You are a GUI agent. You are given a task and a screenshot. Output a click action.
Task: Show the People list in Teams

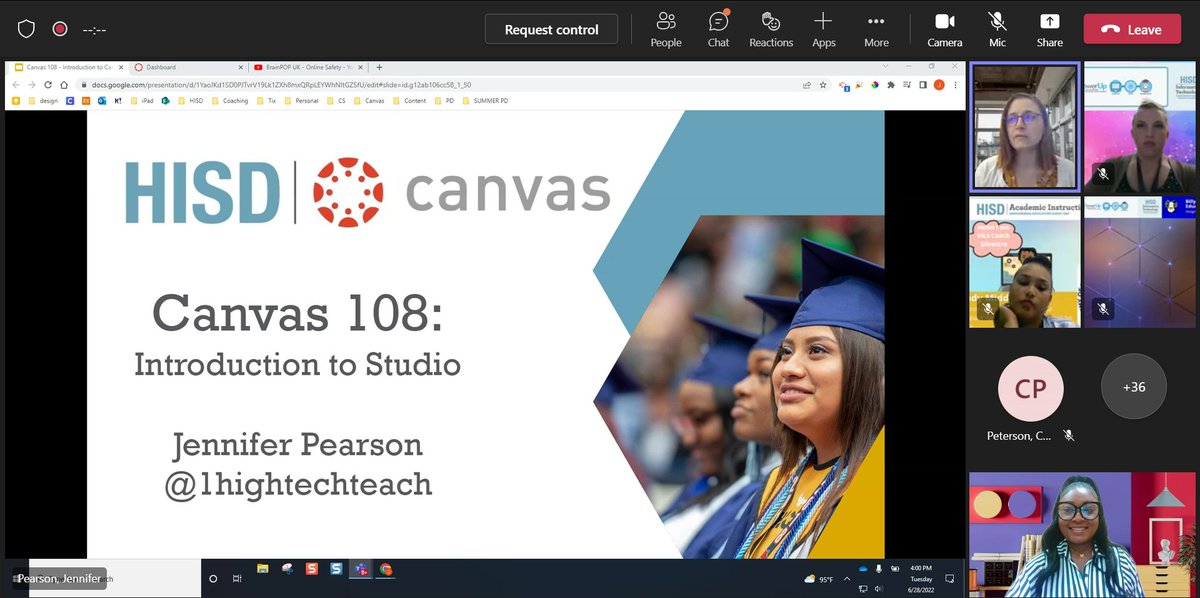tap(665, 27)
